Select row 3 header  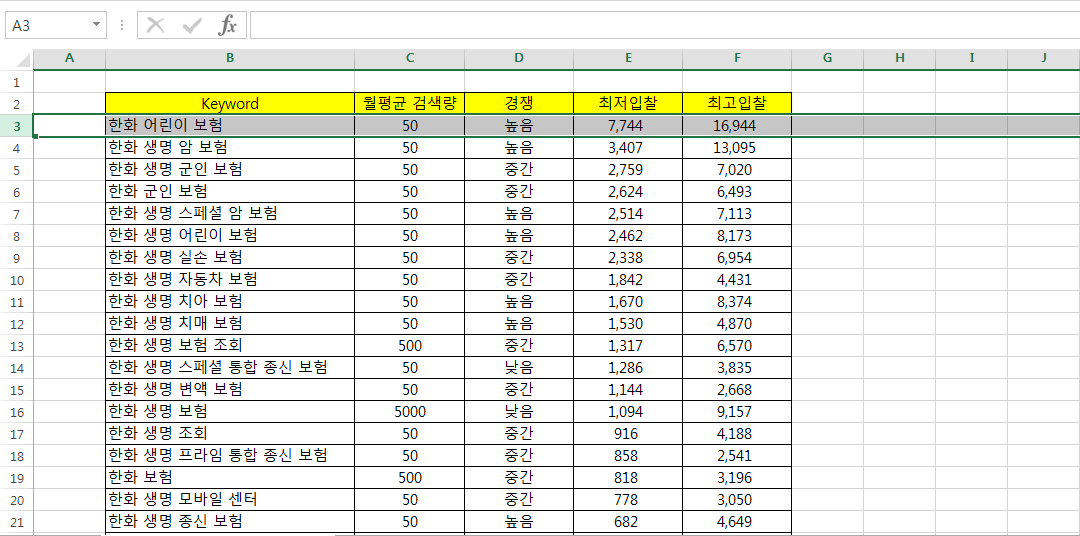[17, 126]
